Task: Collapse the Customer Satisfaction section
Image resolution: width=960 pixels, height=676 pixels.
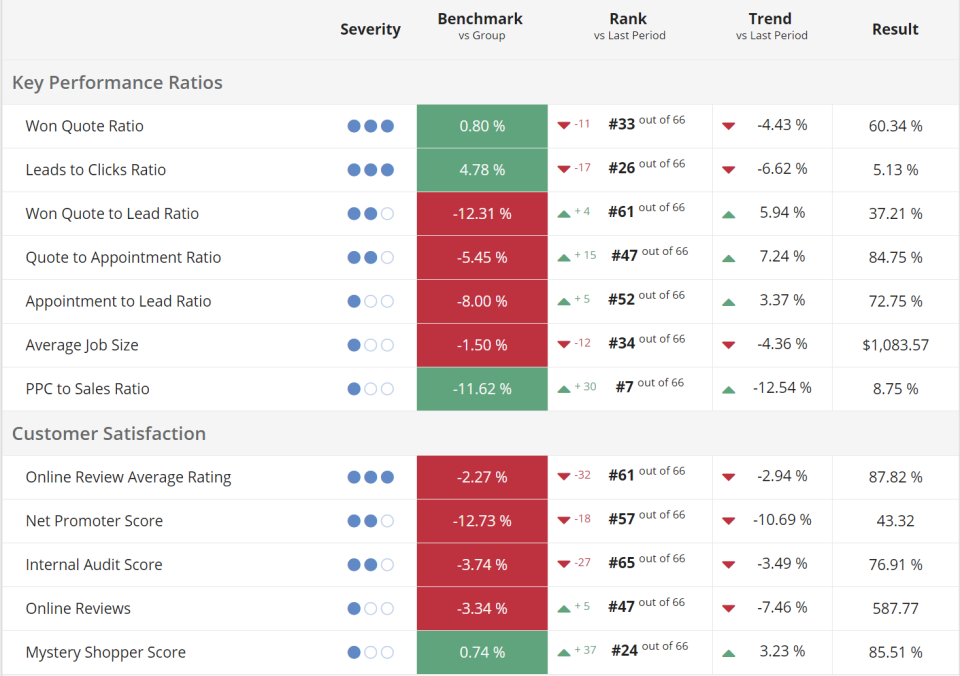Action: 108,434
